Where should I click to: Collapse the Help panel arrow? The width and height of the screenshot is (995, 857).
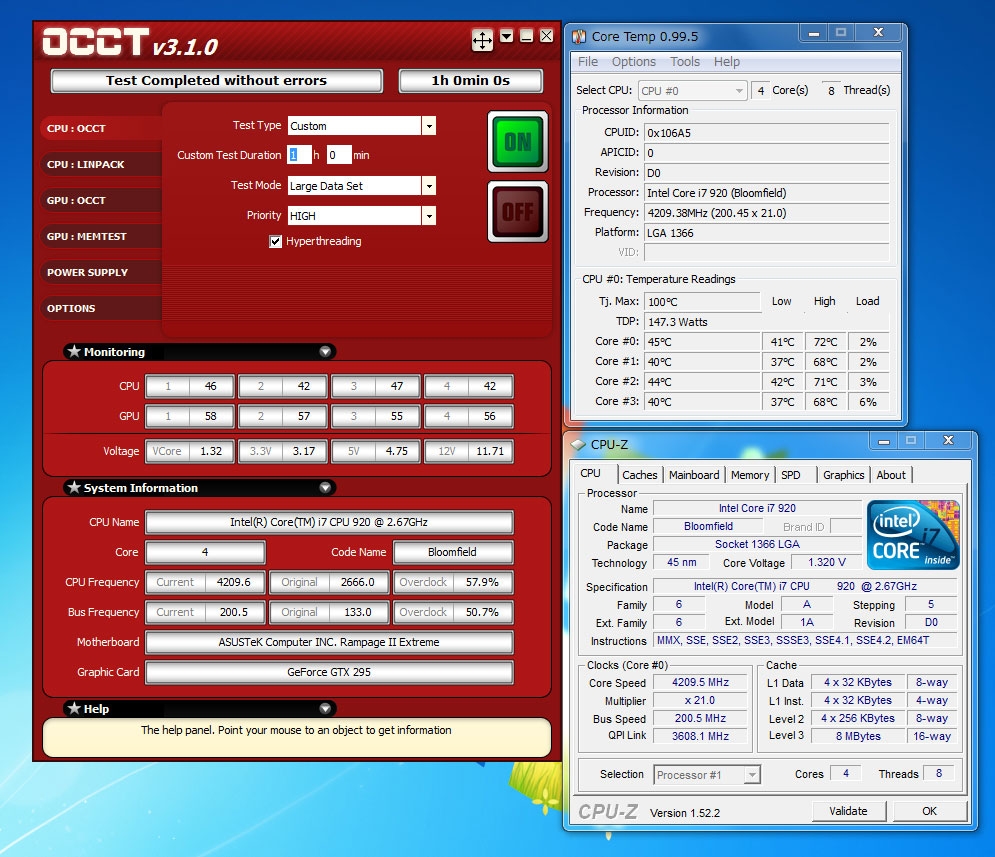click(x=325, y=708)
